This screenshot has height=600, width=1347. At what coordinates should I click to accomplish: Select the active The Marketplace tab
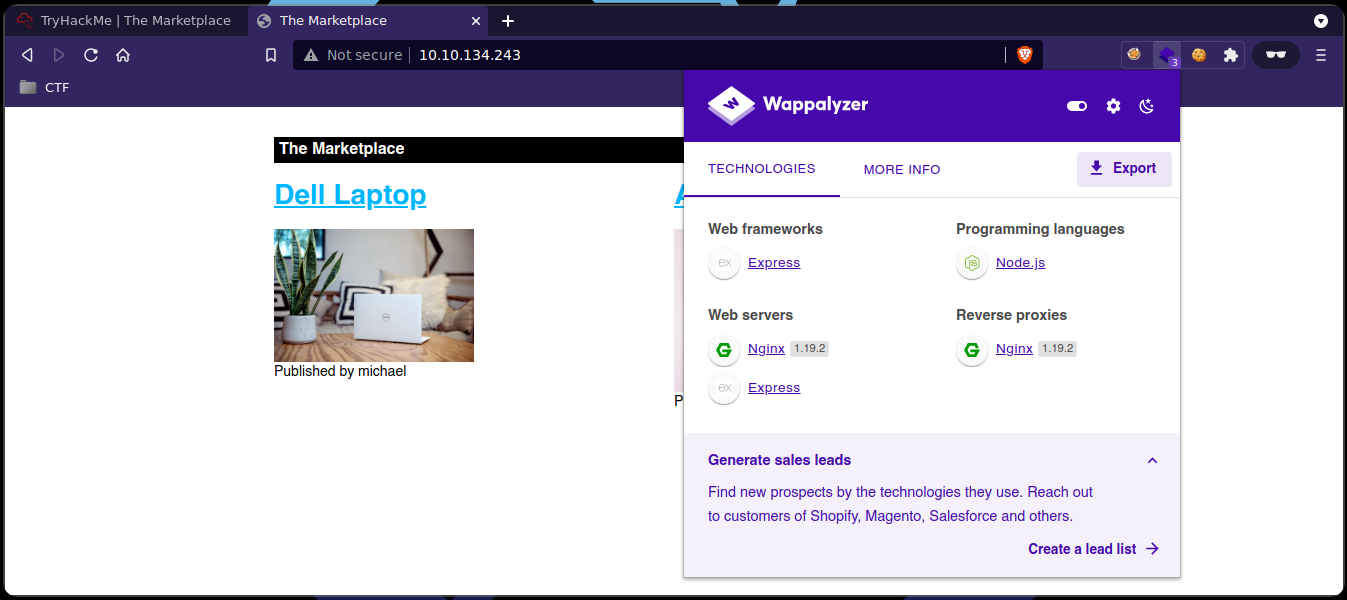[x=368, y=20]
